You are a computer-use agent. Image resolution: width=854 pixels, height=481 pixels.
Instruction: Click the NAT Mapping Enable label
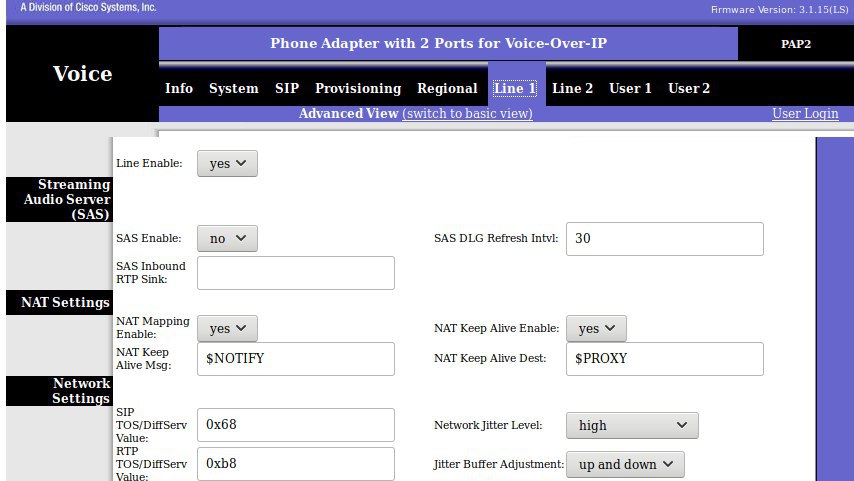pos(152,327)
